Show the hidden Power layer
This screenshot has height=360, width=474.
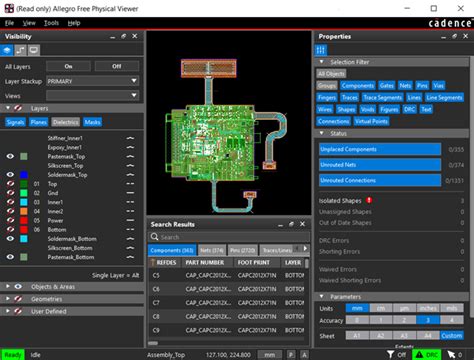point(10,220)
